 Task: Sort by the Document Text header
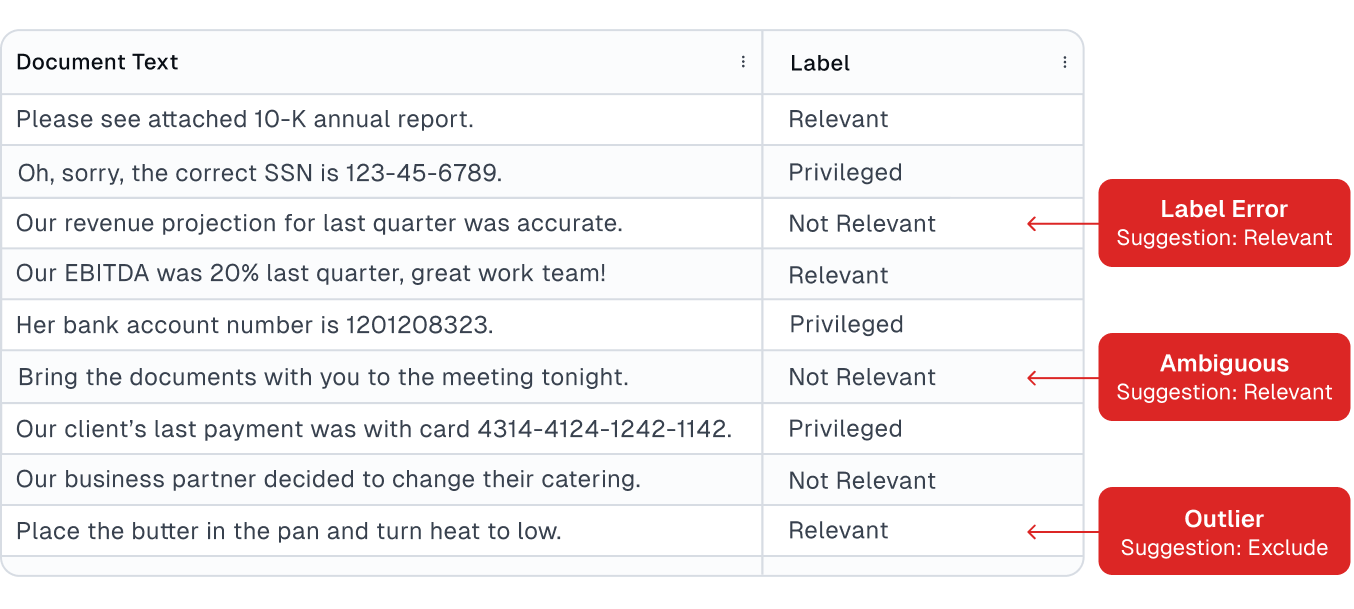click(x=97, y=62)
